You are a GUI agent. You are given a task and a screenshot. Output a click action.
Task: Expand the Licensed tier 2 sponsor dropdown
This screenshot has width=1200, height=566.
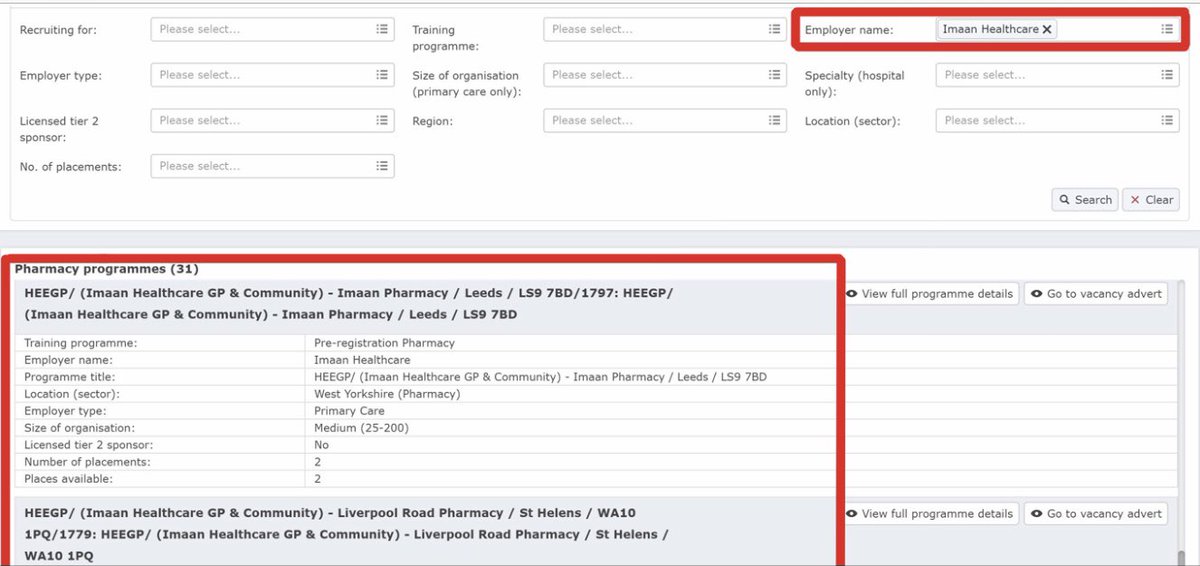click(x=272, y=120)
